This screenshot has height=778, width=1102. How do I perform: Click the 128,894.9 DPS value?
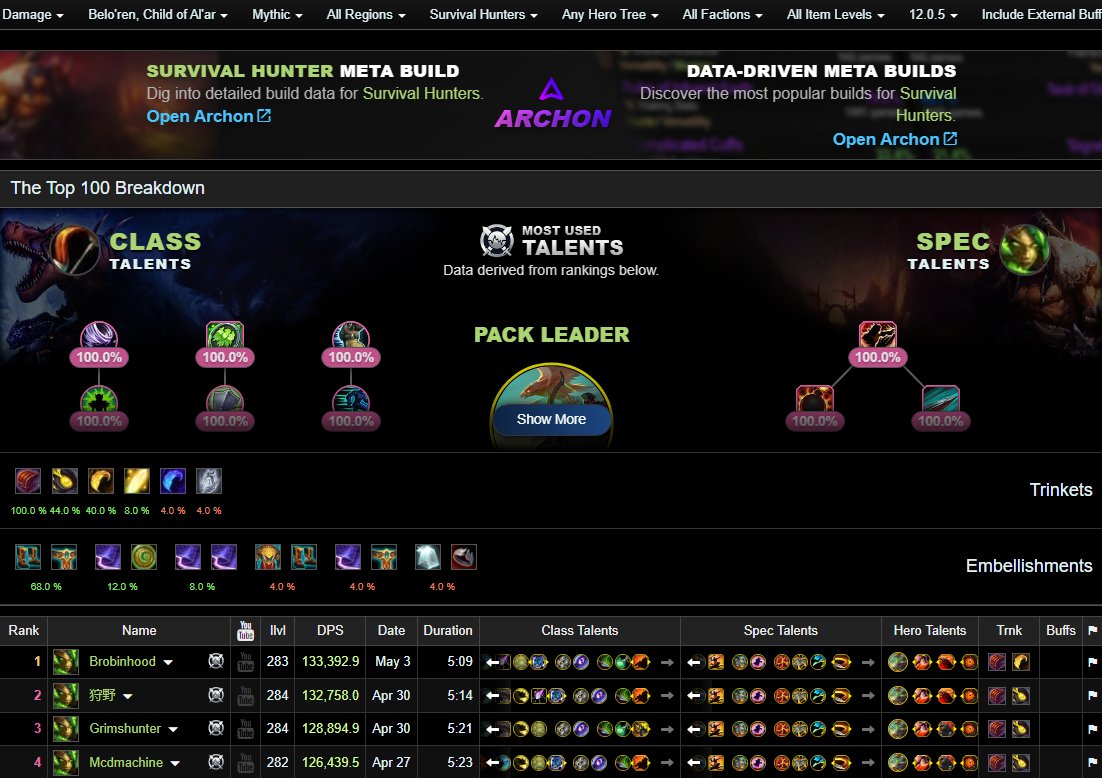(330, 729)
